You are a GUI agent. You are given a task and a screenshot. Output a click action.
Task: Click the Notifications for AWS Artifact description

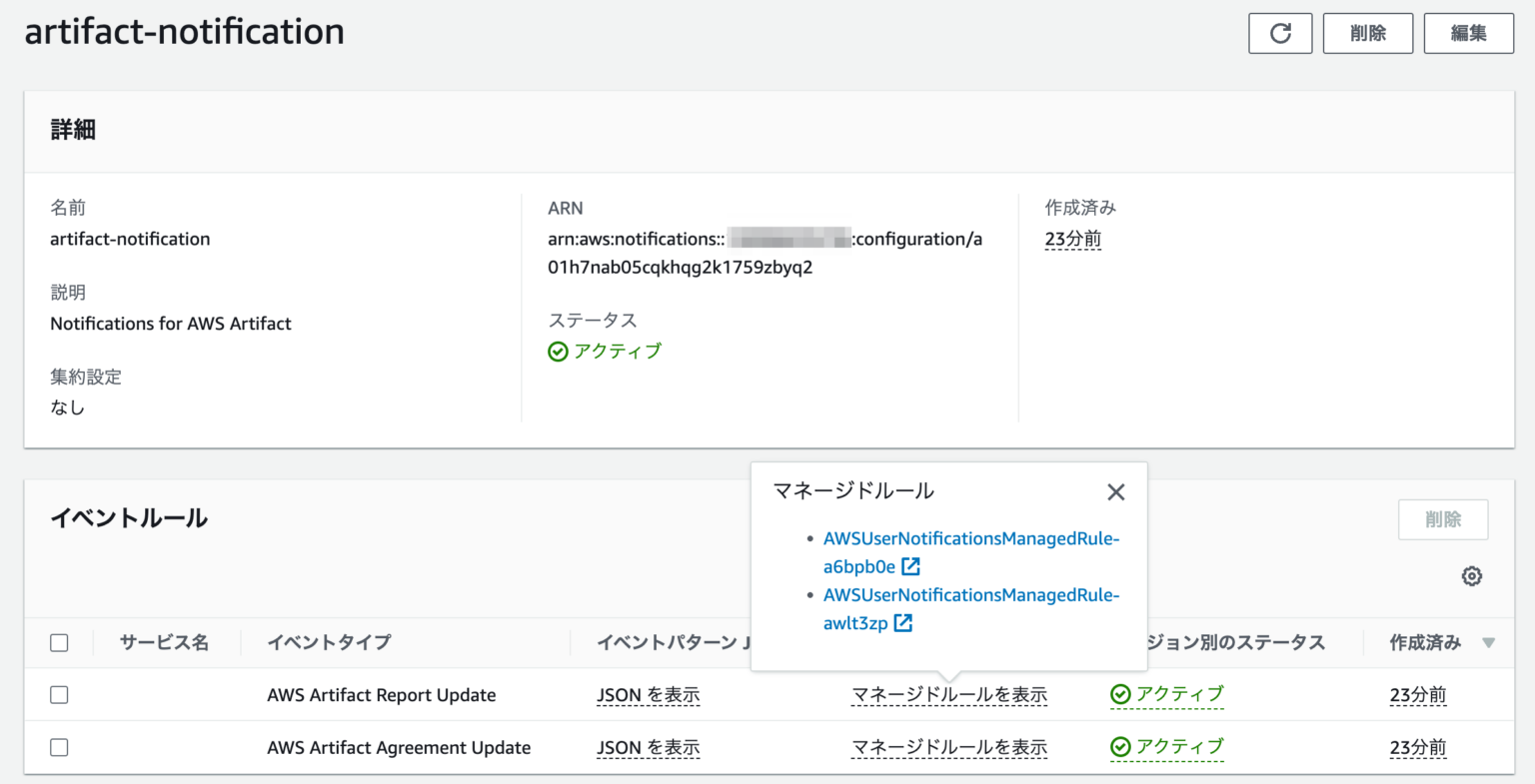[x=171, y=324]
